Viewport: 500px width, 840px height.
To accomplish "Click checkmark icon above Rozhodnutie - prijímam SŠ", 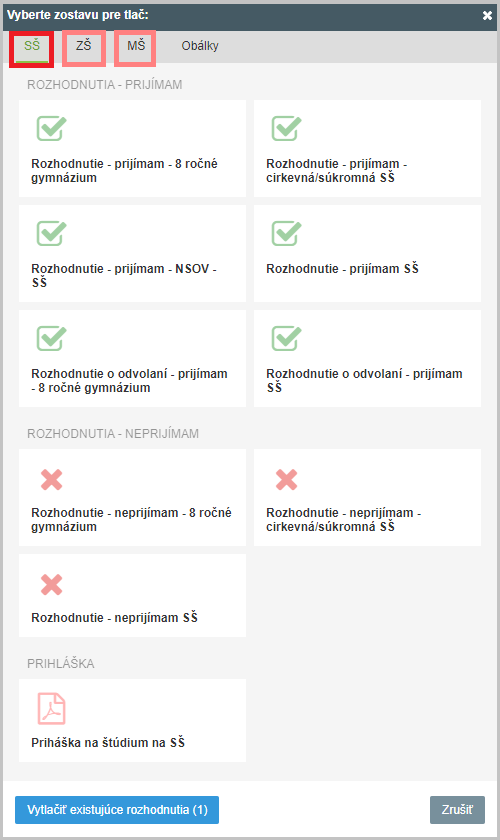I will 286,234.
